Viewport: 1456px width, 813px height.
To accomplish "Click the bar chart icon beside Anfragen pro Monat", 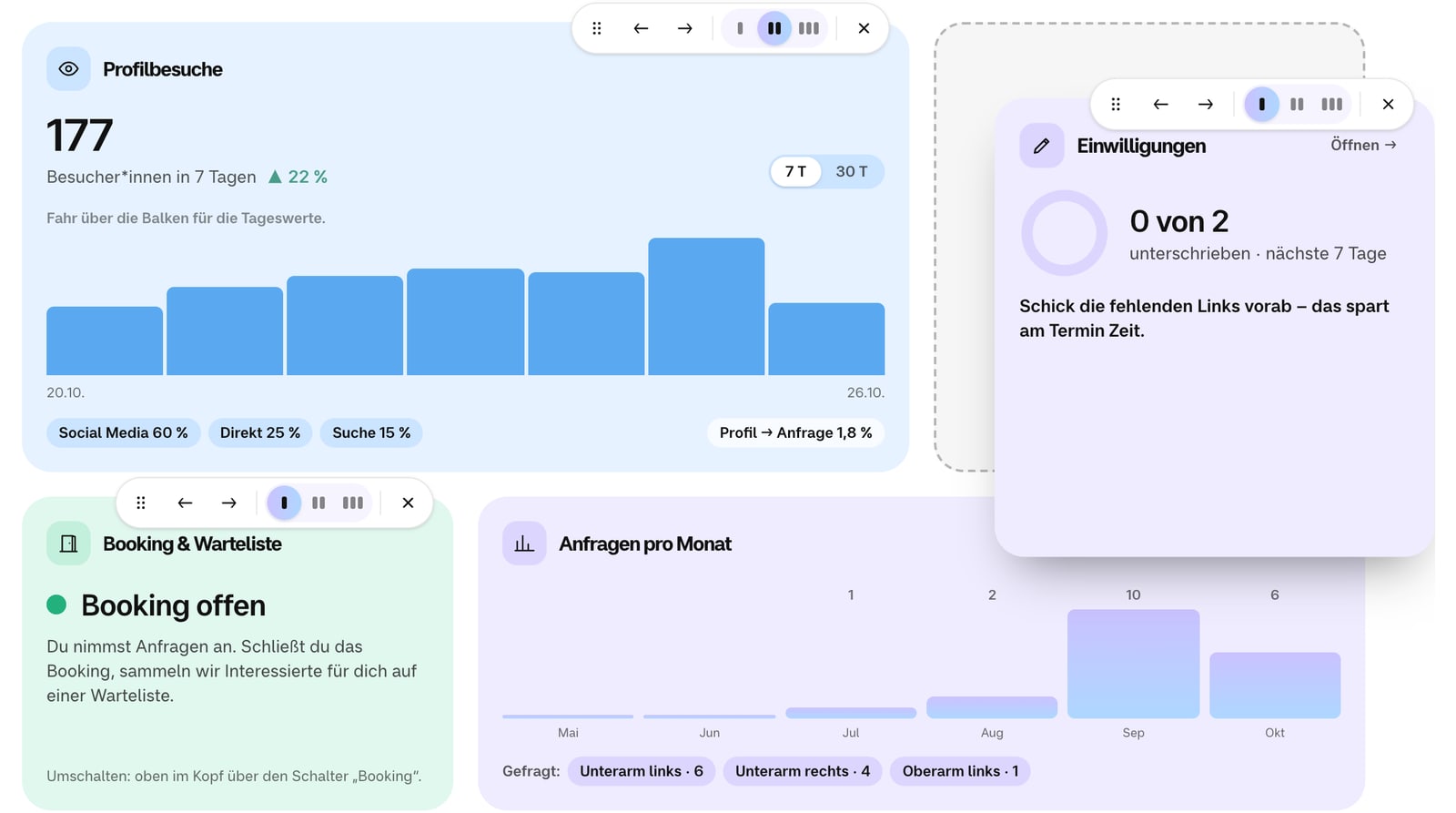I will point(524,544).
